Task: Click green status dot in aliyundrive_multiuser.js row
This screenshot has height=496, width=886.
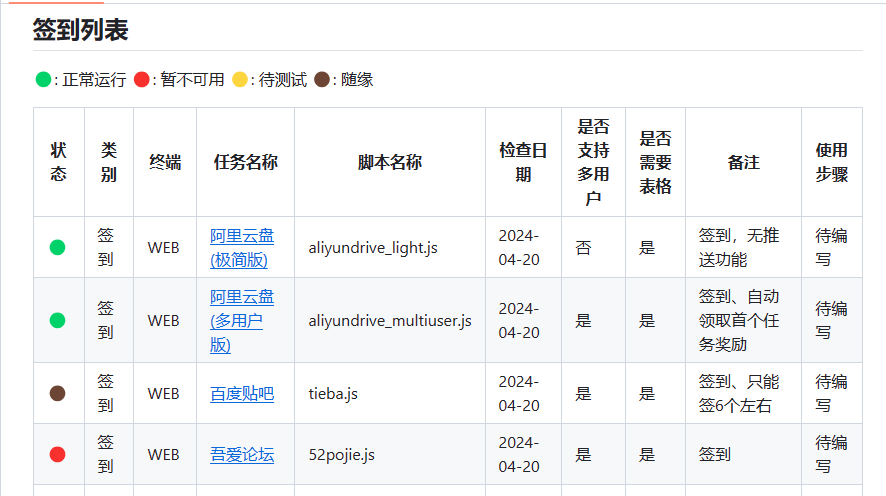Action: click(58, 321)
